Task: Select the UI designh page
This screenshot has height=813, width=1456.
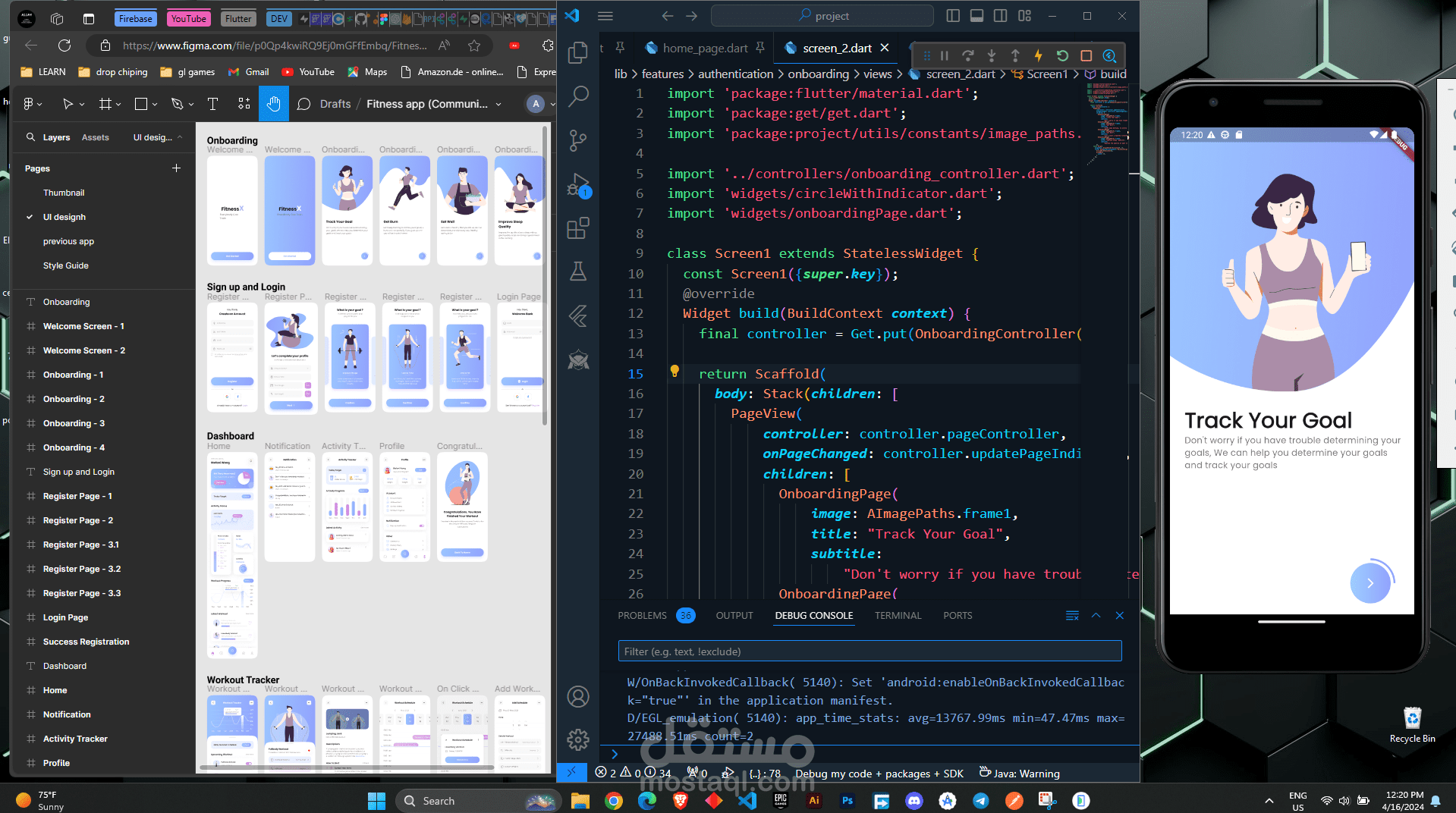Action: tap(64, 217)
